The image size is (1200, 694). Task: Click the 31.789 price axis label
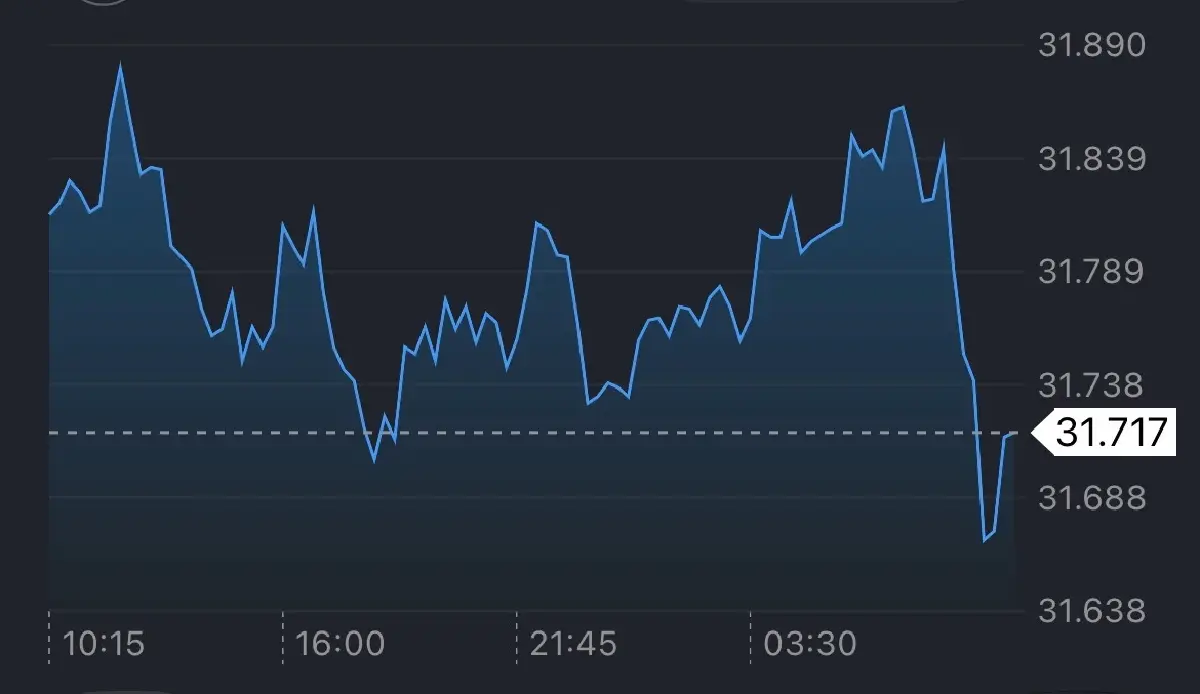tap(1091, 272)
